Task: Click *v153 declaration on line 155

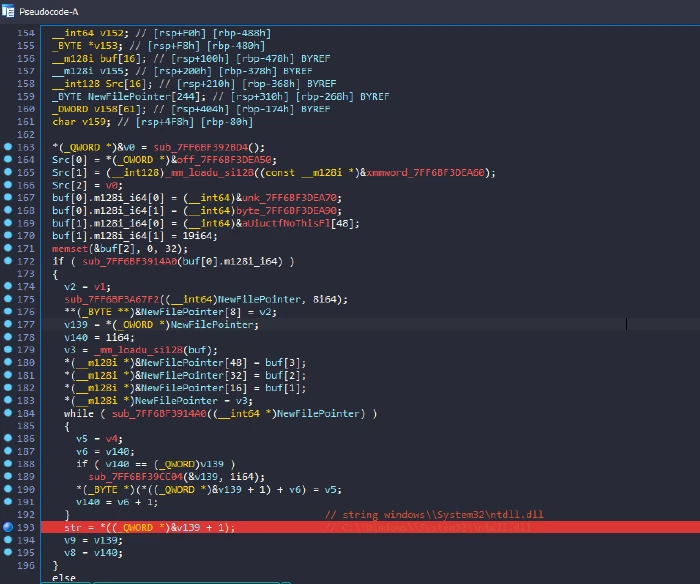Action: click(x=102, y=46)
